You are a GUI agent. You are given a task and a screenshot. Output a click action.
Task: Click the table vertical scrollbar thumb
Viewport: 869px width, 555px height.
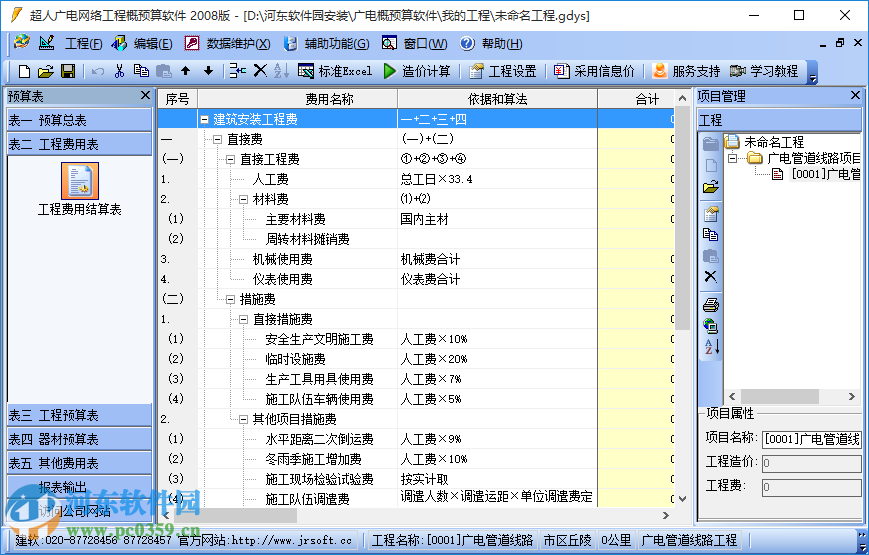point(683,218)
